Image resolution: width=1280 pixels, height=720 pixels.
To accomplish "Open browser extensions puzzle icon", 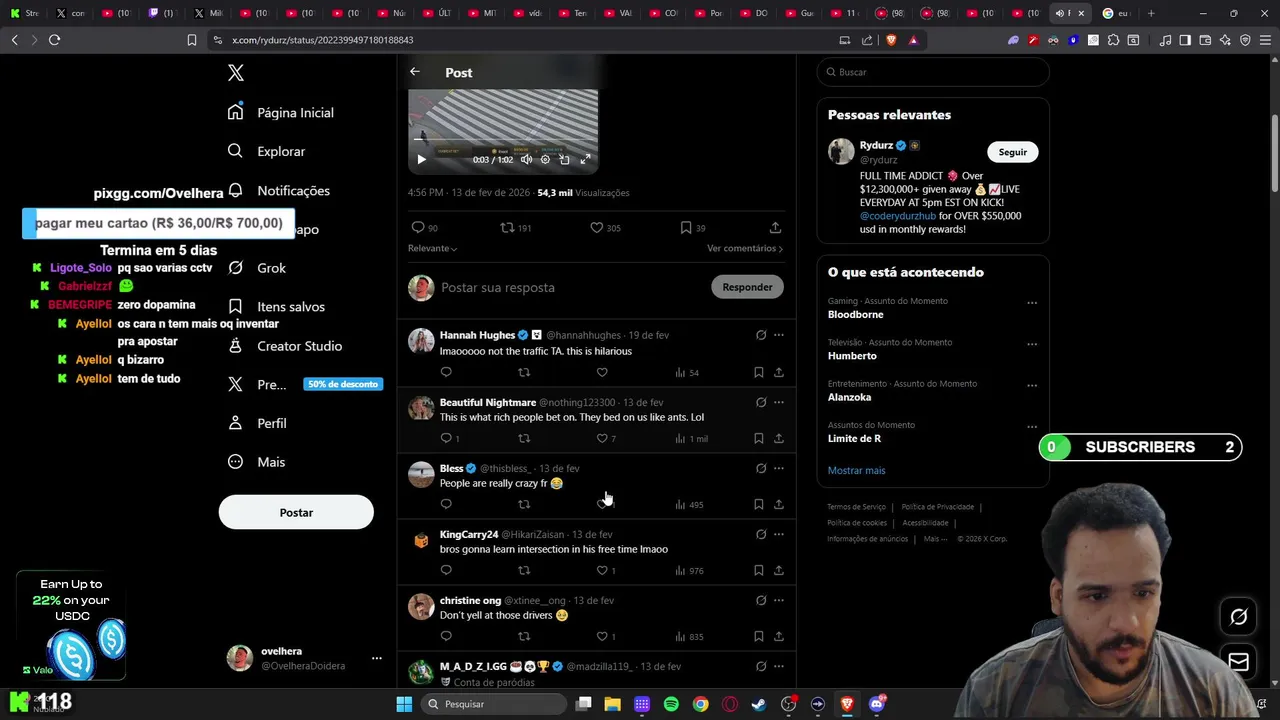I will coord(1113,40).
